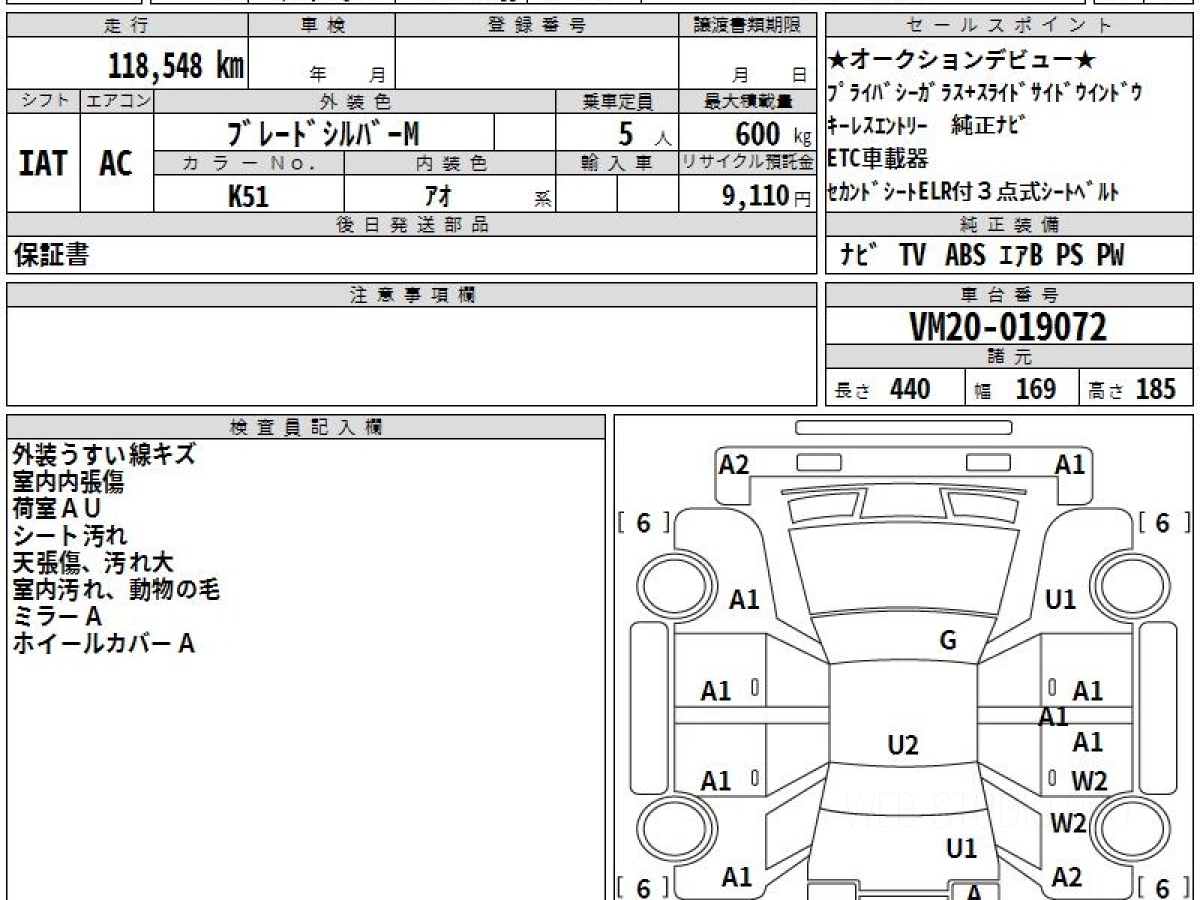Image resolution: width=1200 pixels, height=900 pixels.
Task: Click the note "シート汚れ"
Action: [70, 536]
